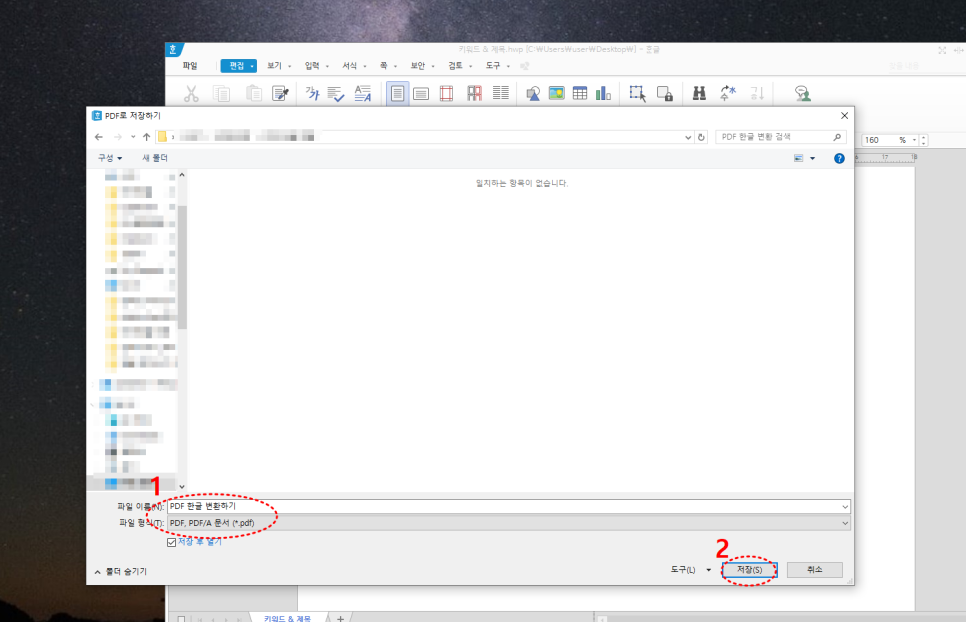This screenshot has height=622, width=966.
Task: Click the help question mark icon
Action: click(x=839, y=158)
